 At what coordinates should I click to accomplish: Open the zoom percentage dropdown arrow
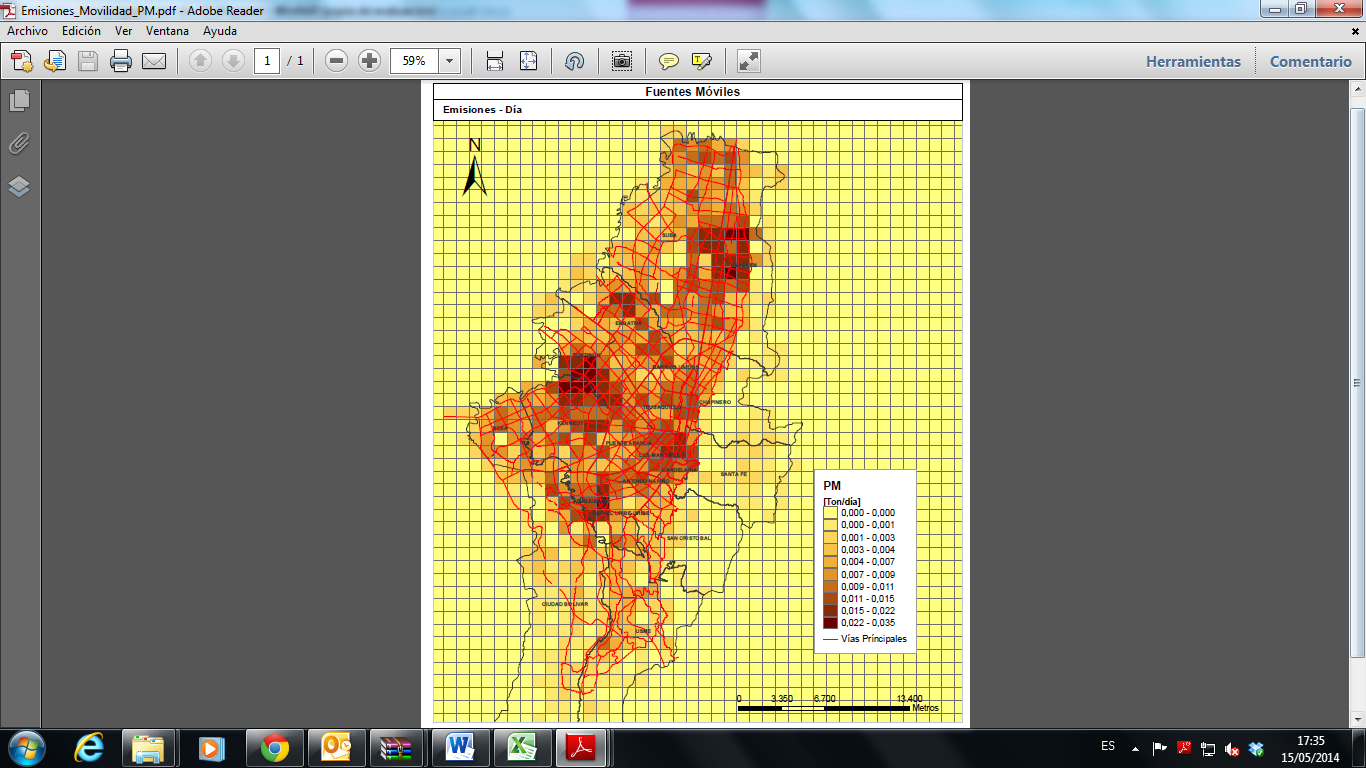pyautogui.click(x=450, y=61)
